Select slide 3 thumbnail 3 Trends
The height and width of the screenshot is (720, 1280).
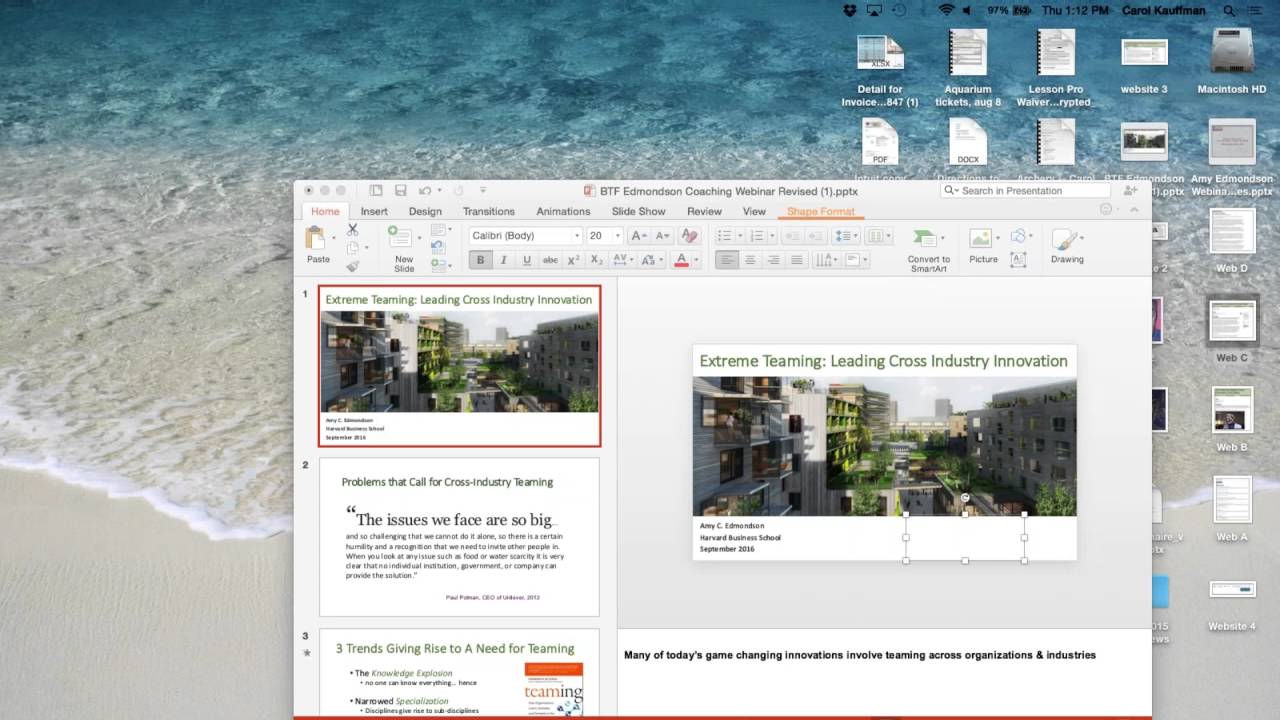point(459,672)
